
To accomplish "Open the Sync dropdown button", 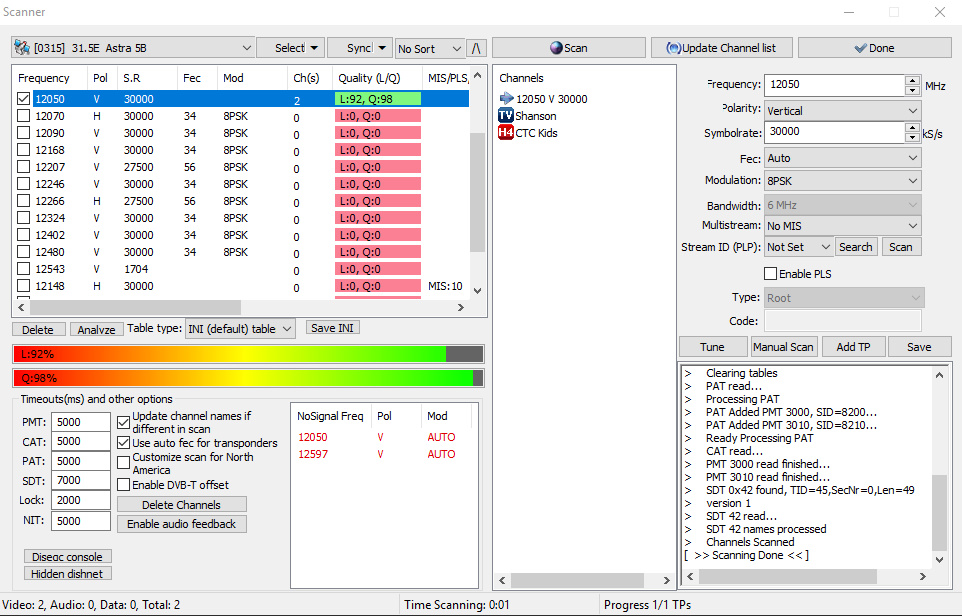I will [360, 48].
